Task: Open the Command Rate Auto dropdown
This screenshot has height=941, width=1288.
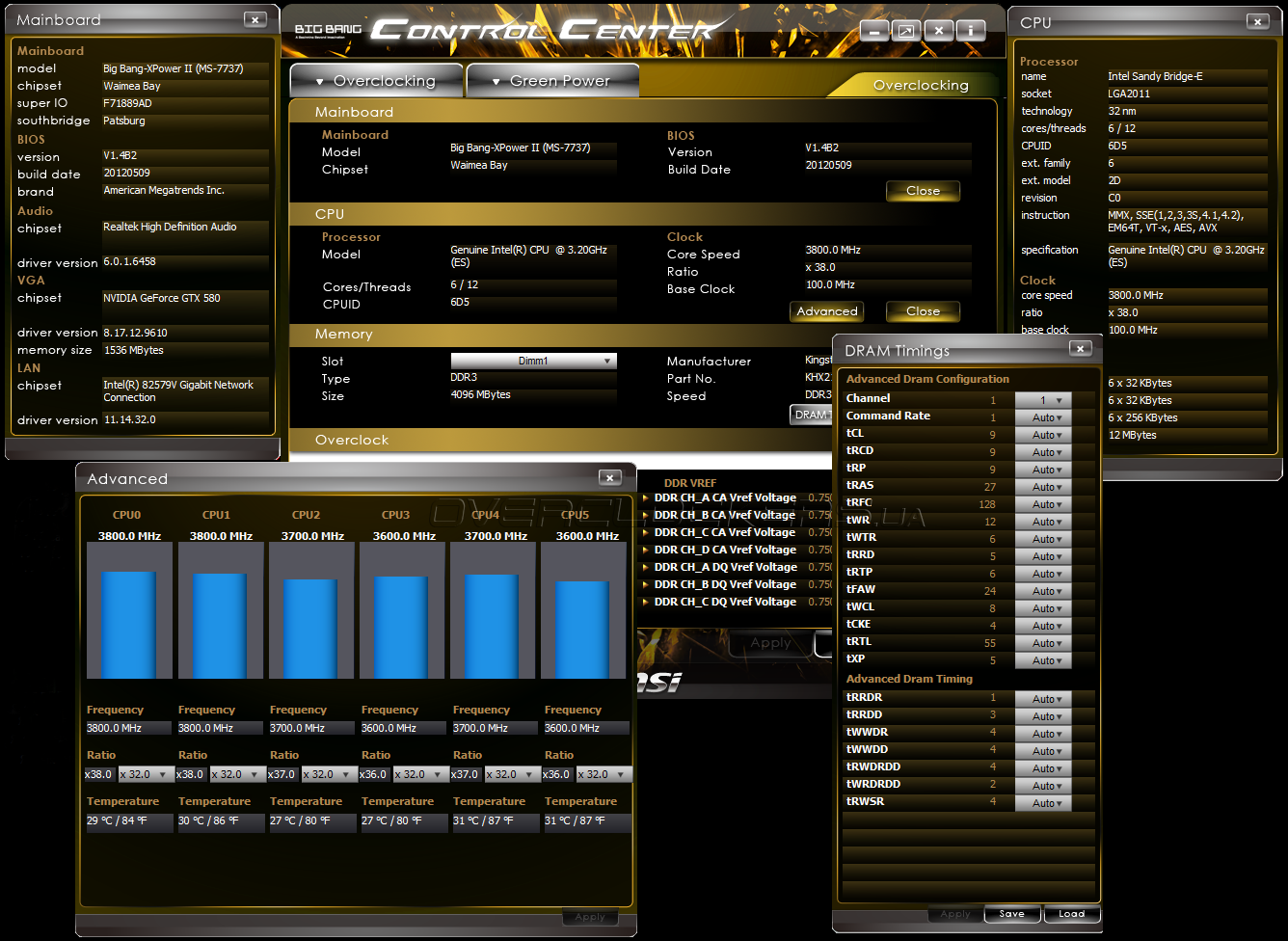Action: [1043, 417]
